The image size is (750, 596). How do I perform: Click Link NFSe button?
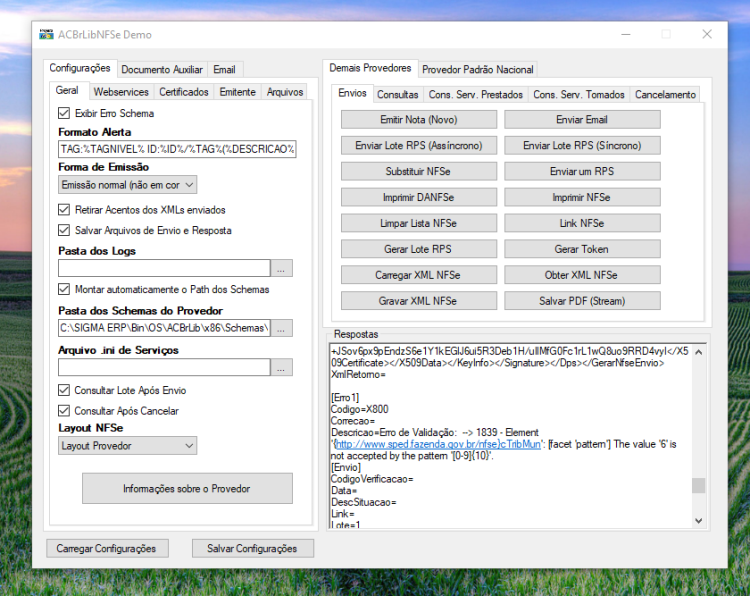click(x=582, y=223)
